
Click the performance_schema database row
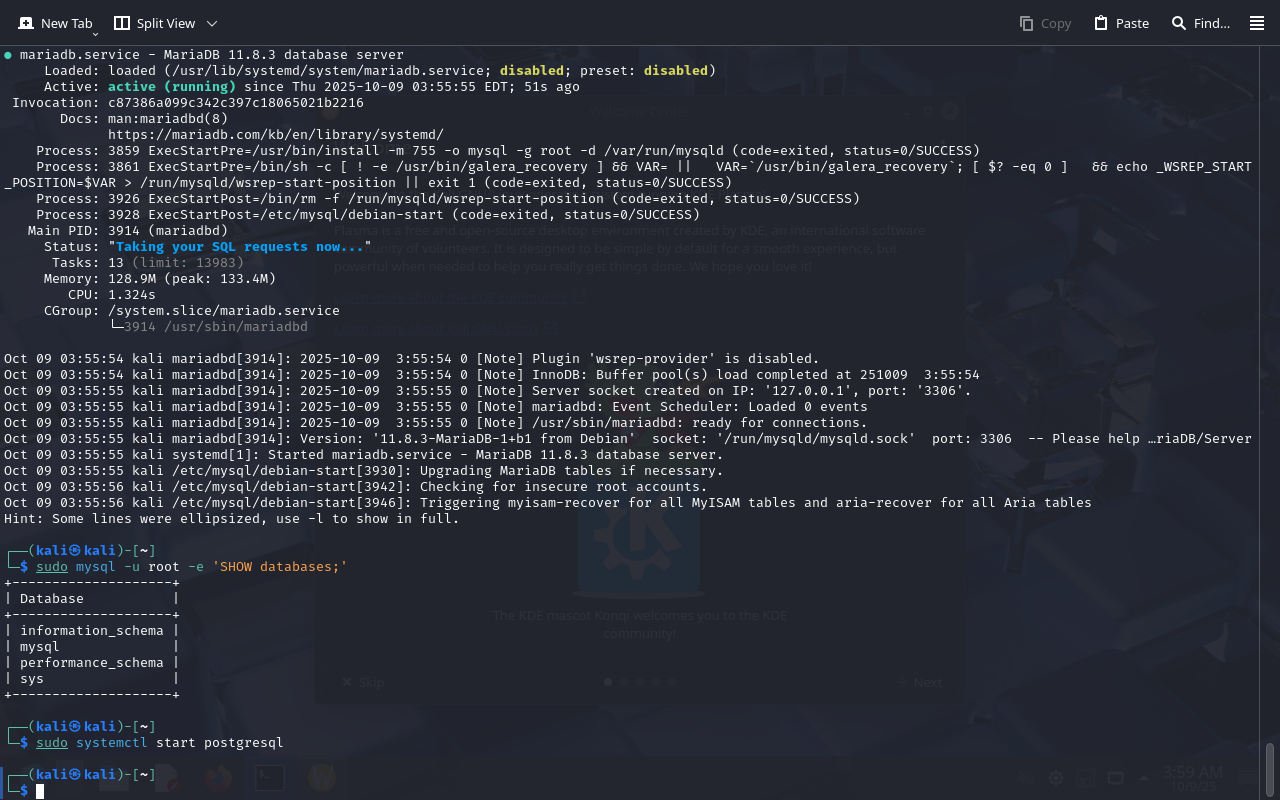(x=91, y=663)
